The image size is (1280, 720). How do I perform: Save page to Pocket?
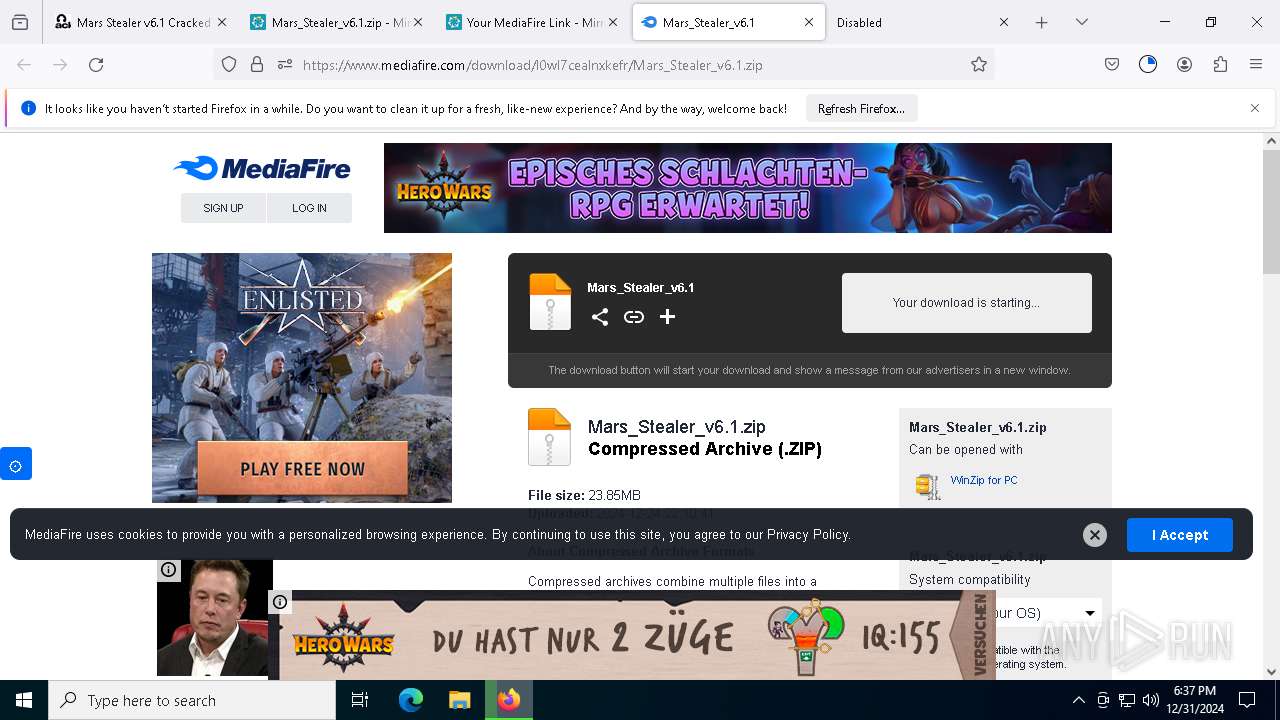point(1112,65)
